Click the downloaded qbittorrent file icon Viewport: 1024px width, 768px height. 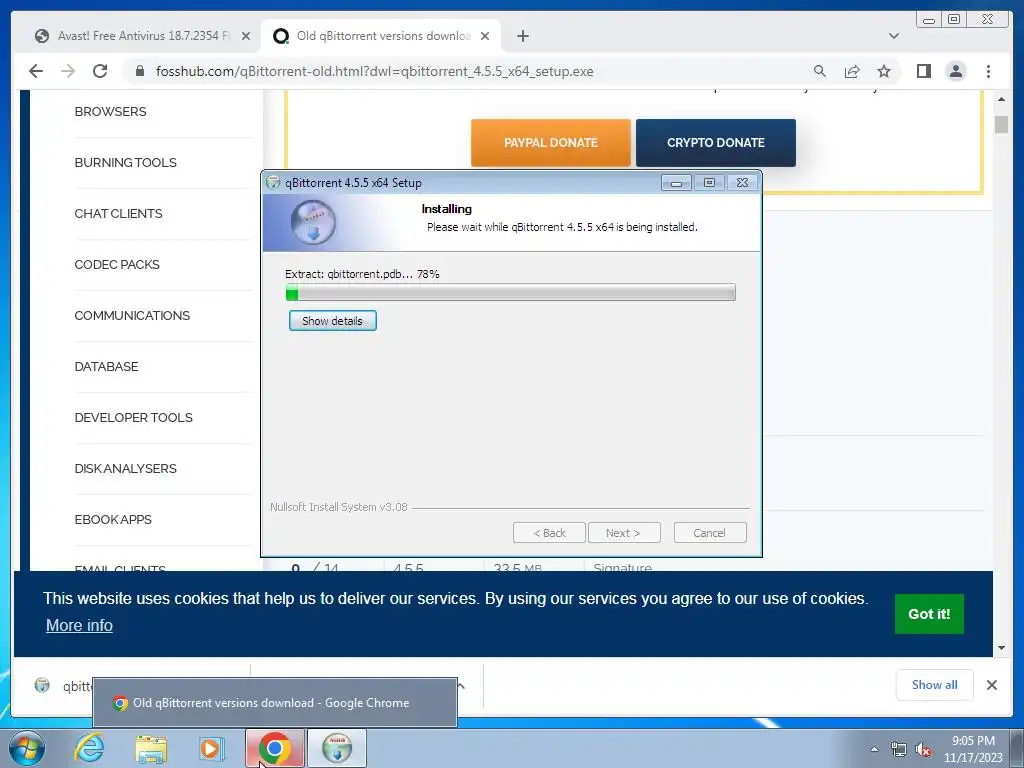(x=42, y=685)
